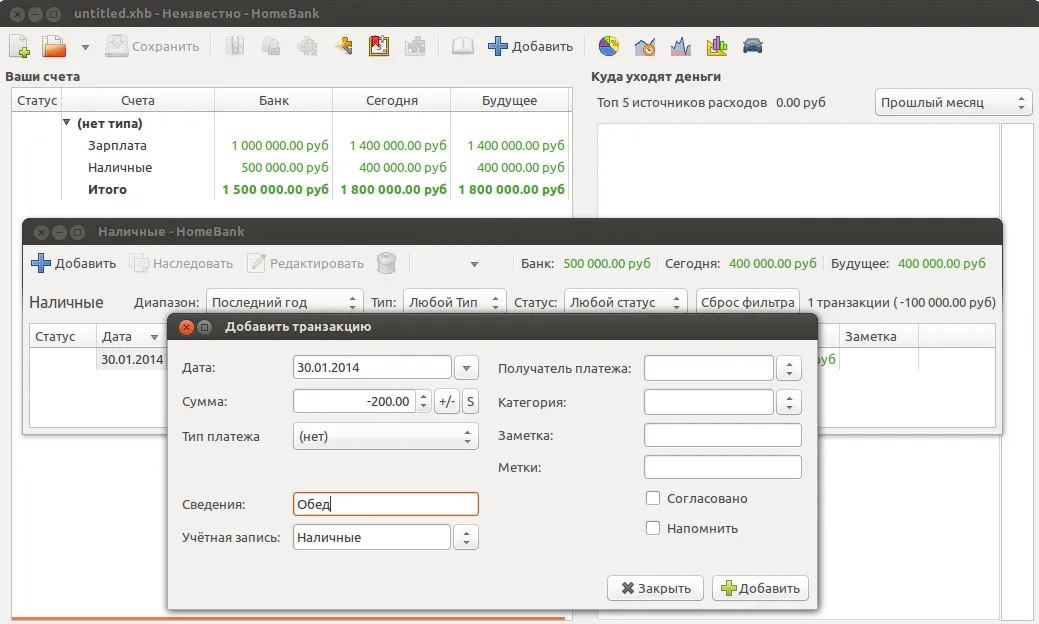Screen dimensions: 1039x624
Task: Open the budget icon in the main toolbar
Action: point(415,46)
